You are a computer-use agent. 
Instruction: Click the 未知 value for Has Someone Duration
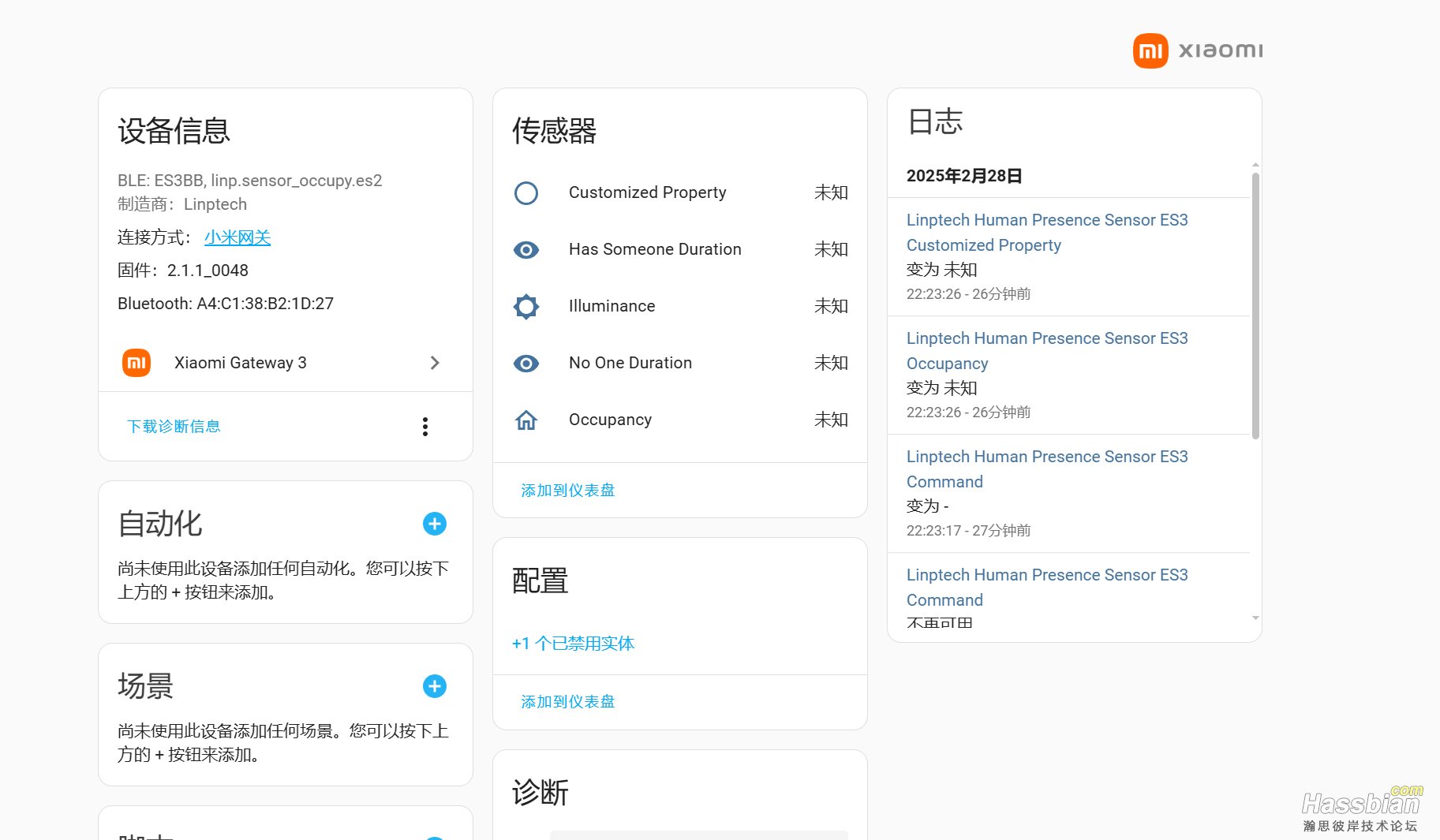pyautogui.click(x=831, y=249)
